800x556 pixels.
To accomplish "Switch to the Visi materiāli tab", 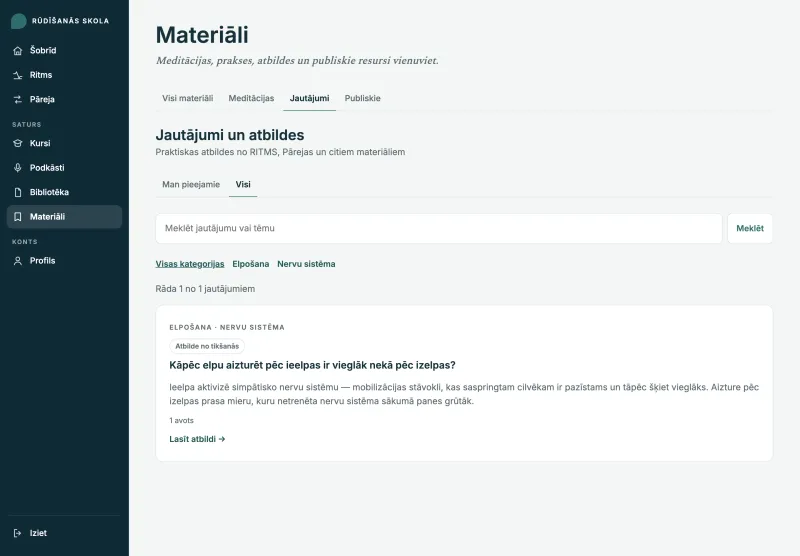I will 187,98.
